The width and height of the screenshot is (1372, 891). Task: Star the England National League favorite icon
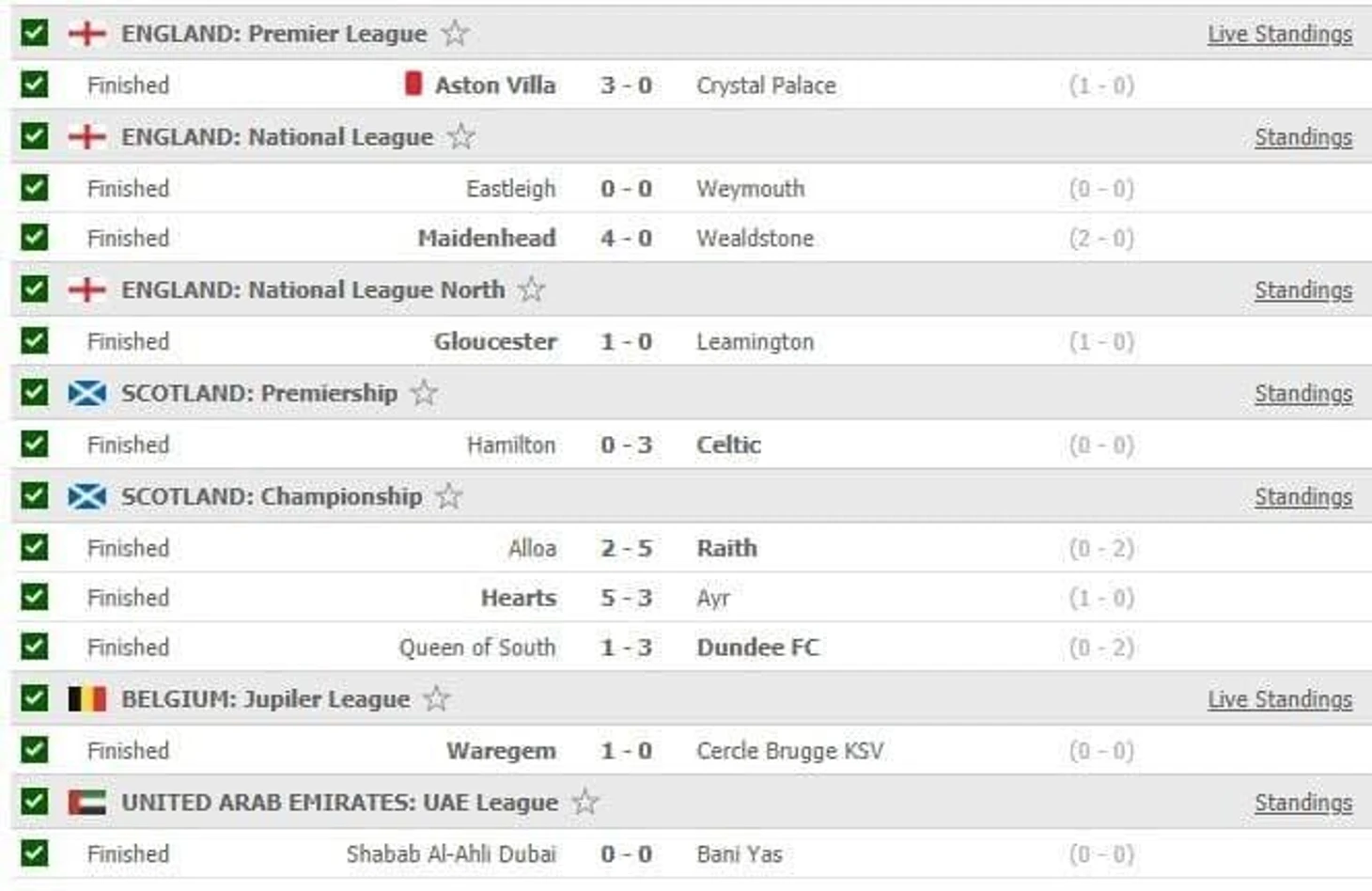(461, 136)
